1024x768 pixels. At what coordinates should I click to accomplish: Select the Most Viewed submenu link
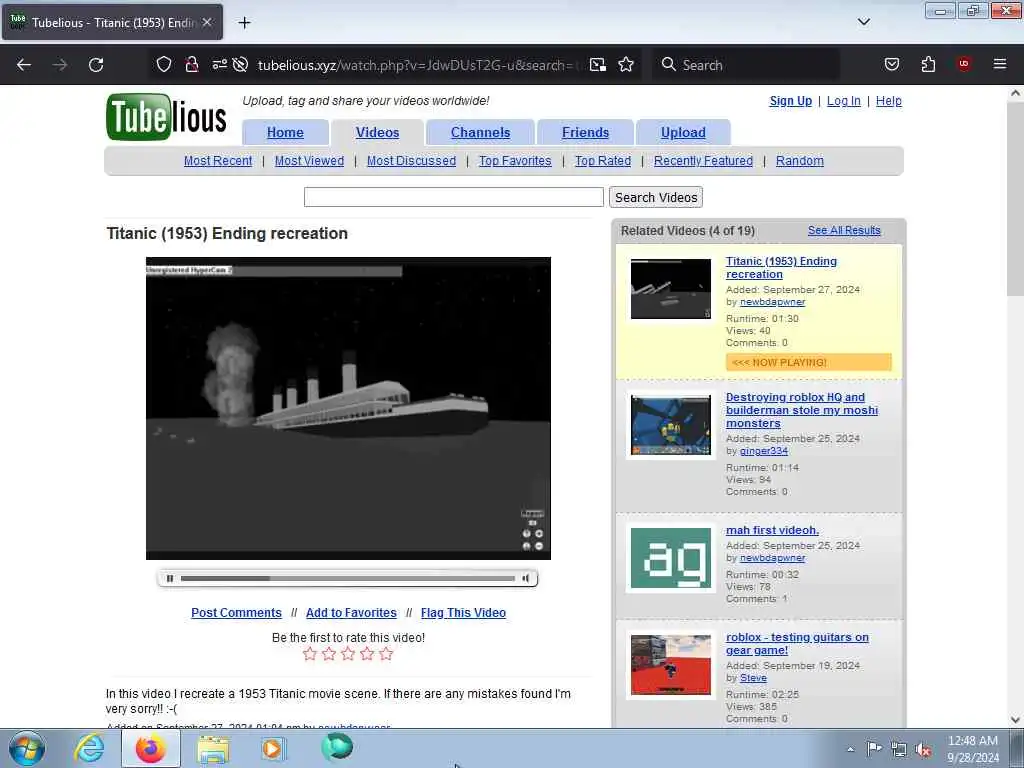tap(310, 161)
